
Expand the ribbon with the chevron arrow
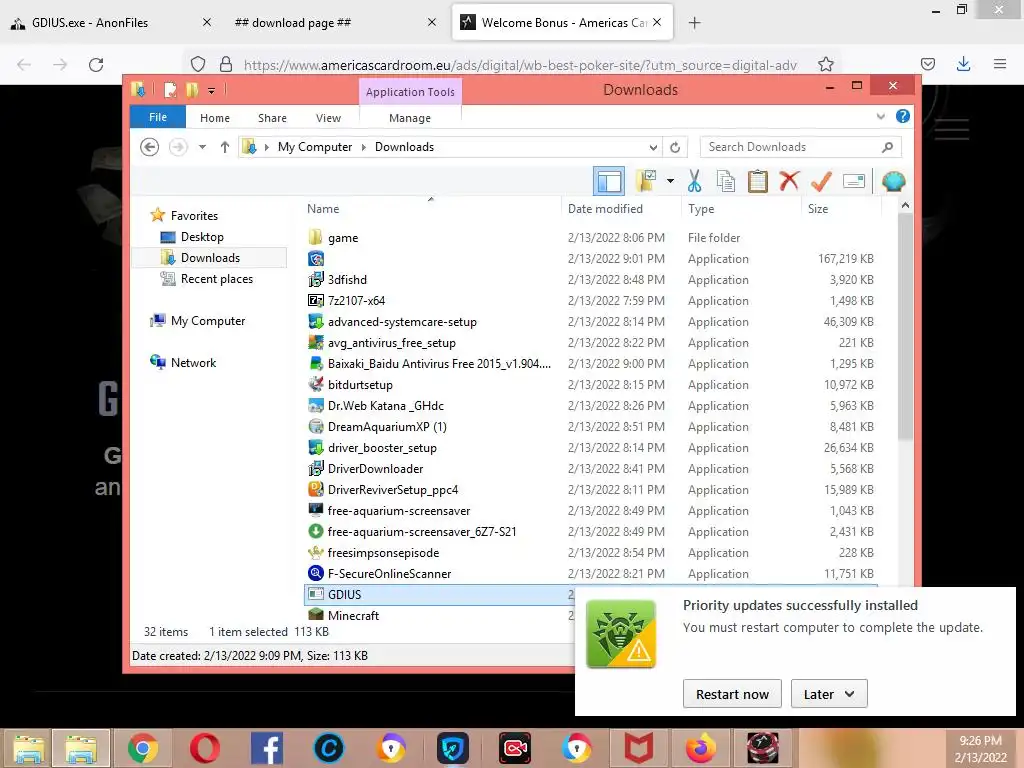[880, 116]
